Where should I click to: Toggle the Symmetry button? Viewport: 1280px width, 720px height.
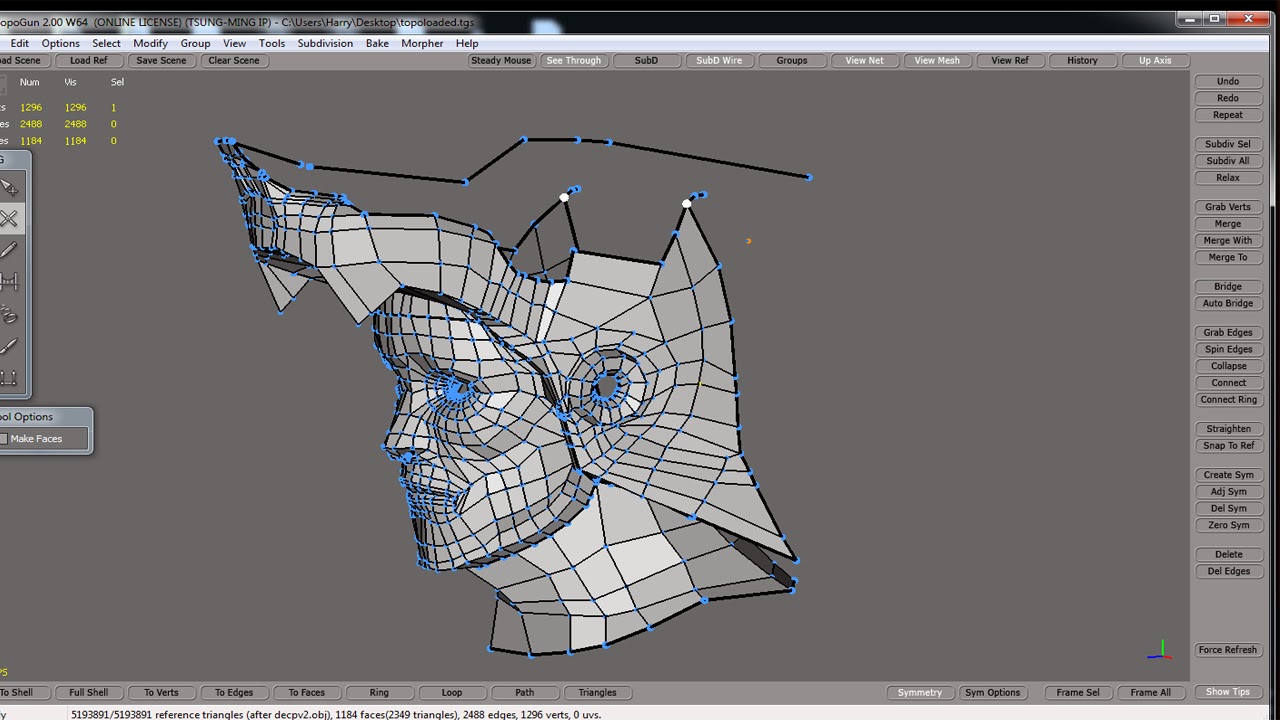(x=919, y=692)
